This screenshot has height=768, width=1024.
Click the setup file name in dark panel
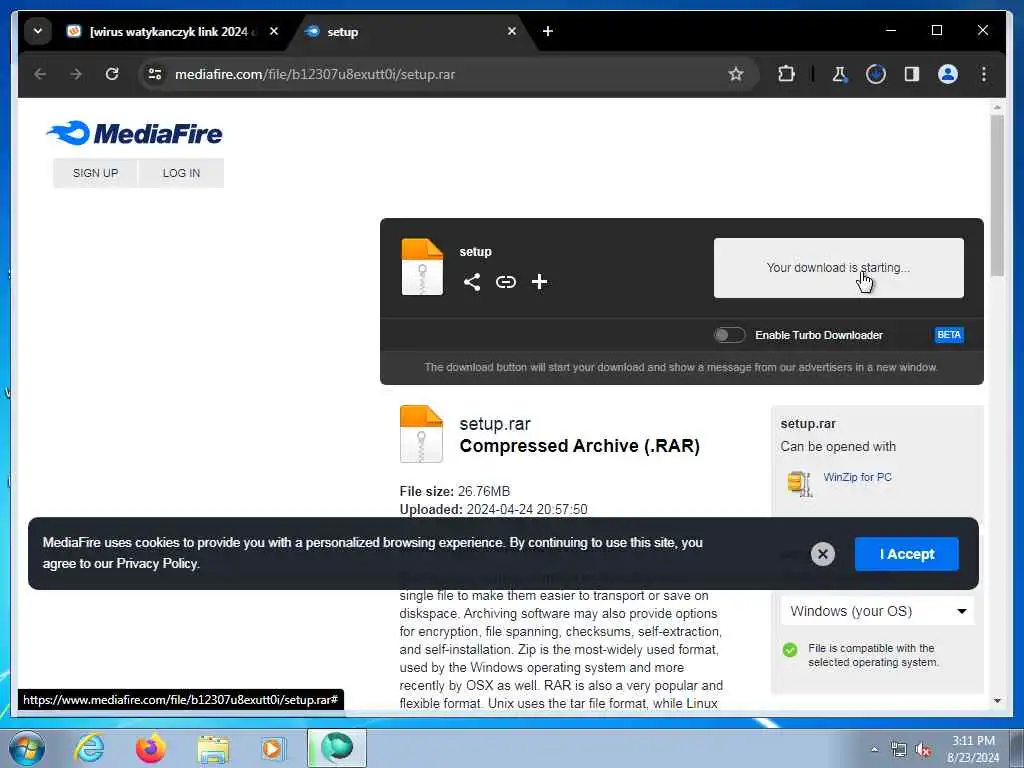click(475, 252)
